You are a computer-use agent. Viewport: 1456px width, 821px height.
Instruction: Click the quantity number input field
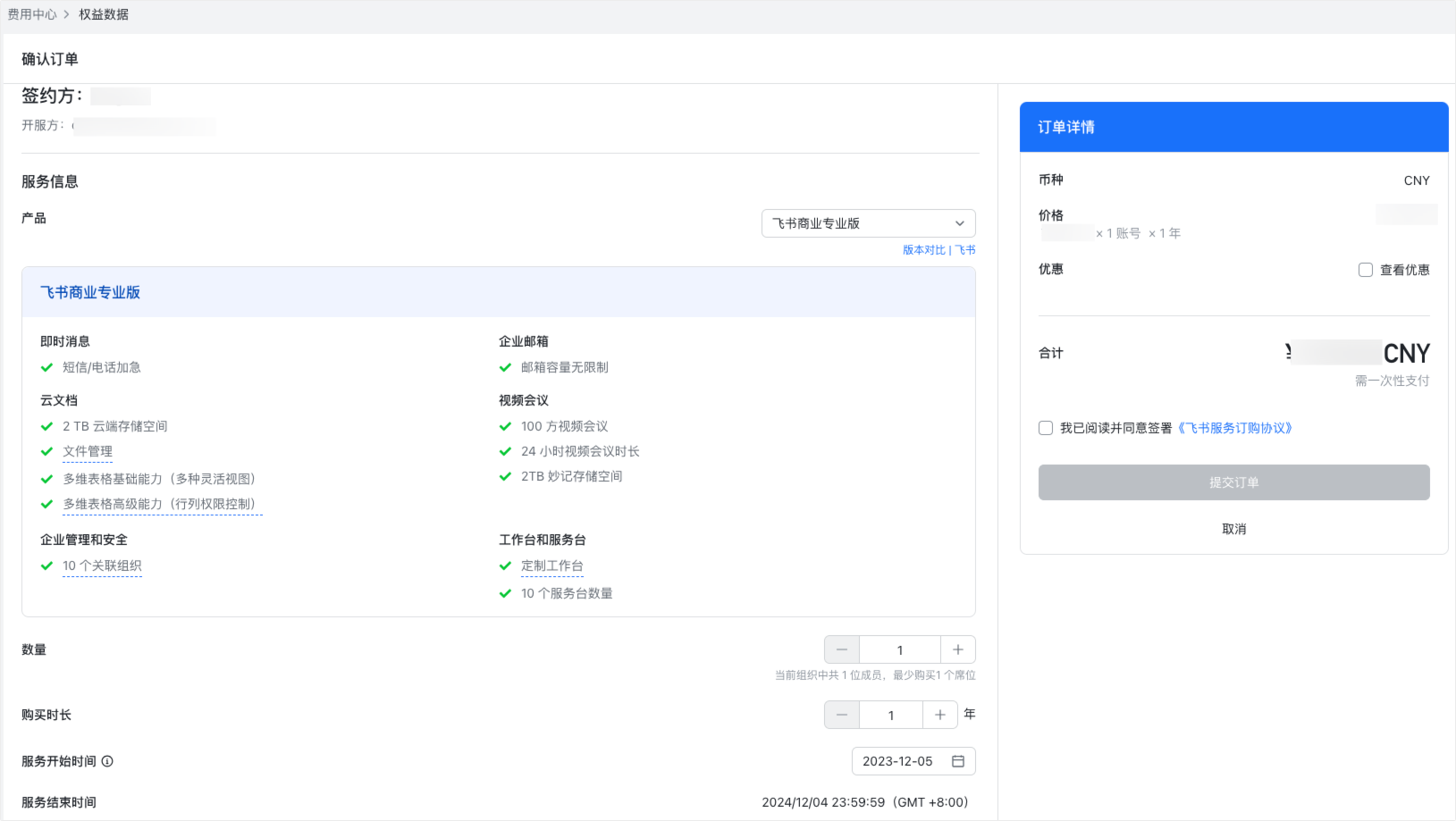(x=899, y=649)
